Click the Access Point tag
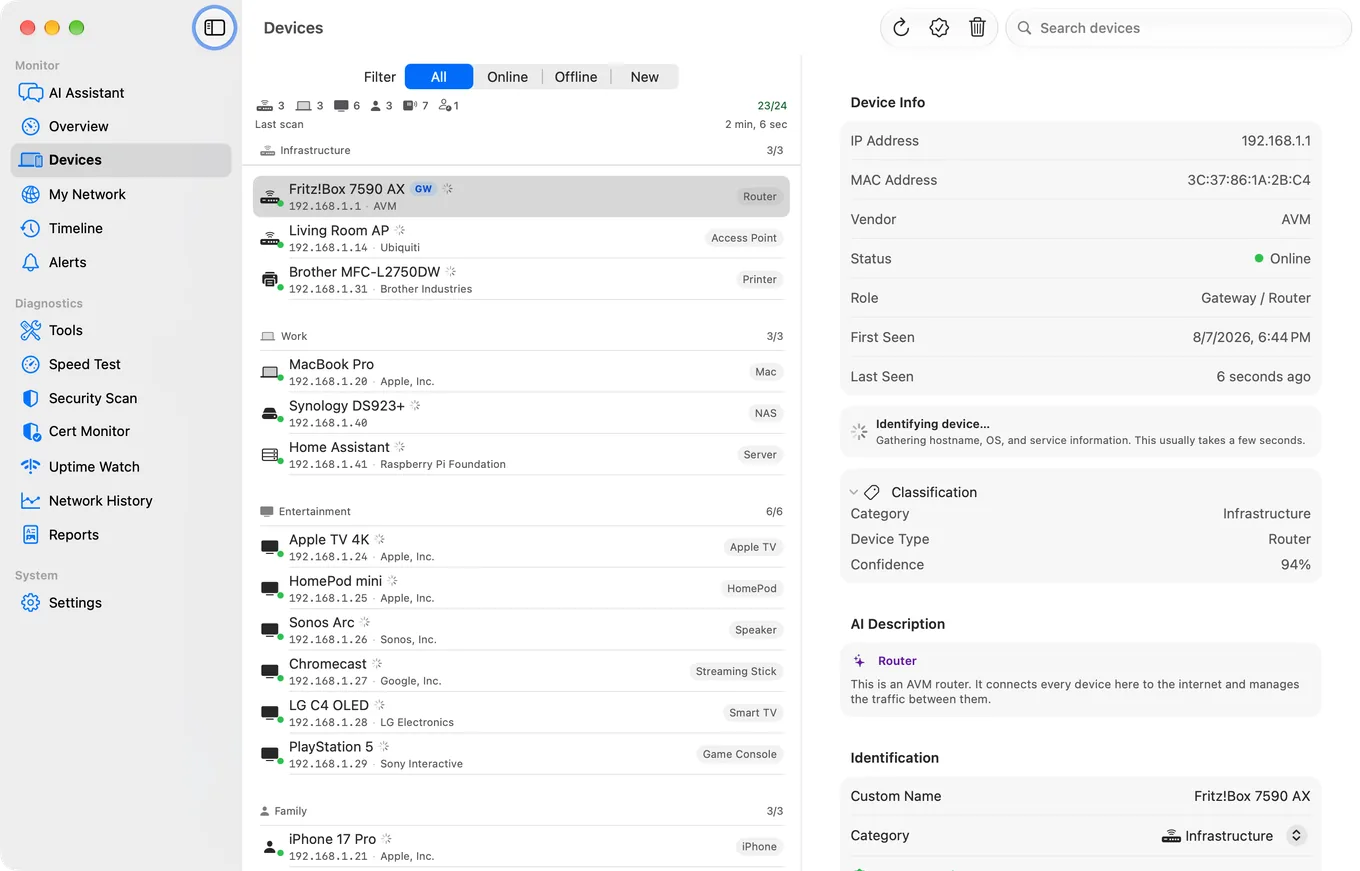 pos(744,238)
